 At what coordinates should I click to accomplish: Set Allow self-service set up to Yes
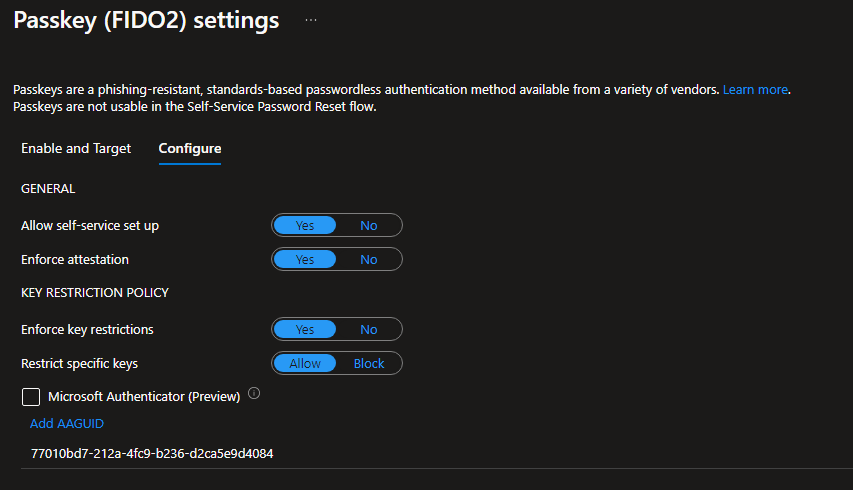tap(305, 226)
